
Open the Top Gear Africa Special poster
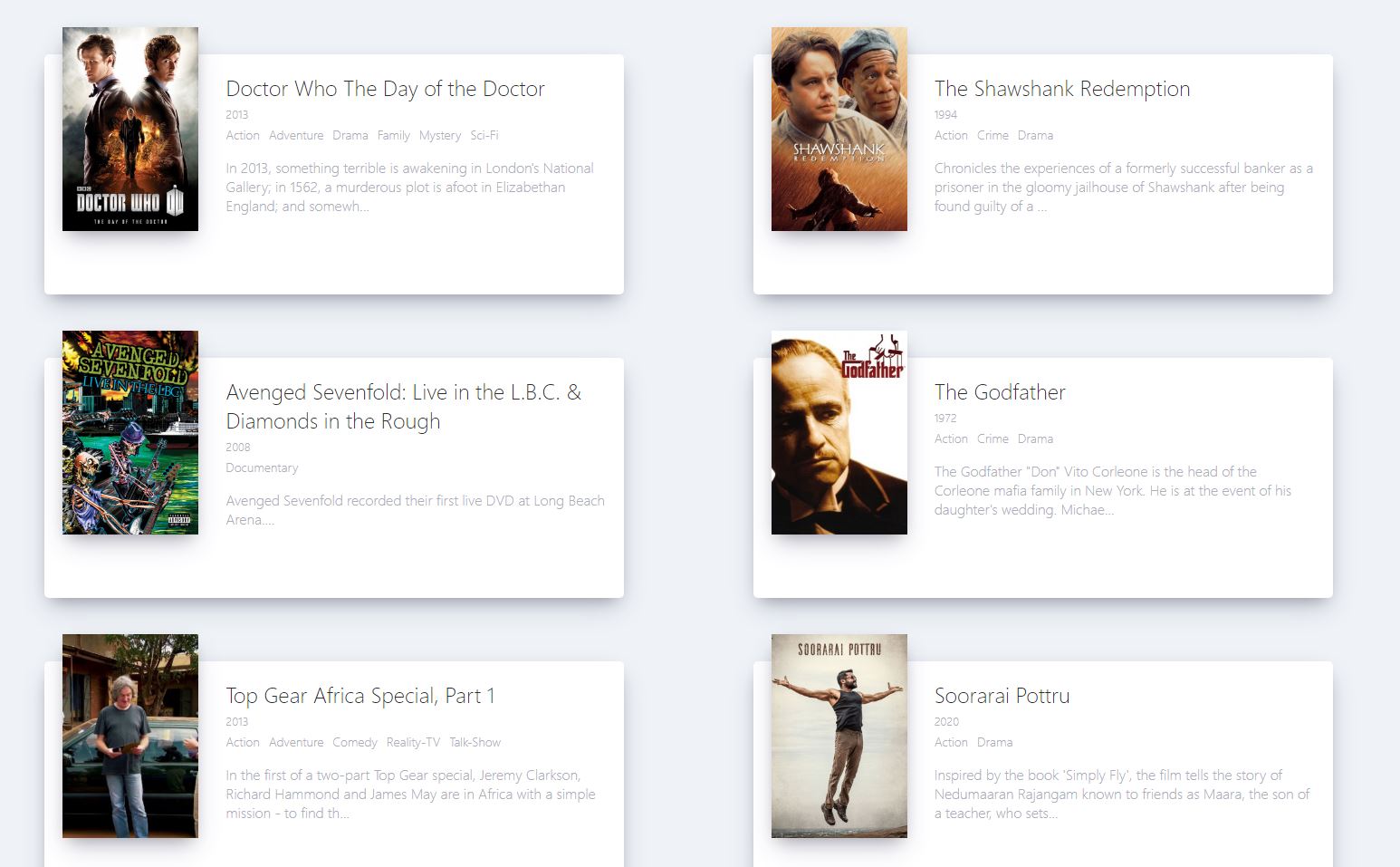coord(130,736)
